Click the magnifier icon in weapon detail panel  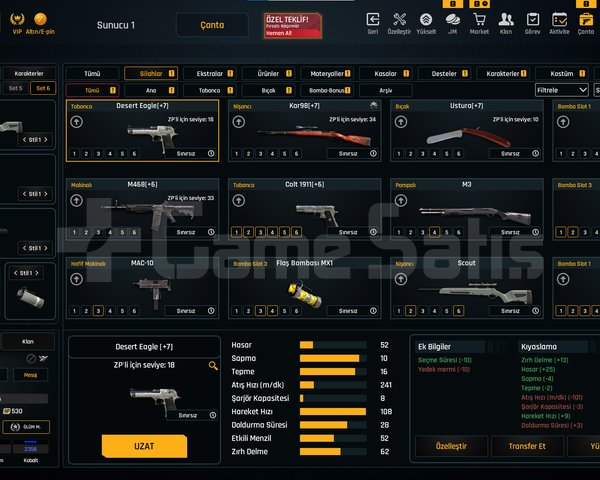pyautogui.click(x=213, y=366)
